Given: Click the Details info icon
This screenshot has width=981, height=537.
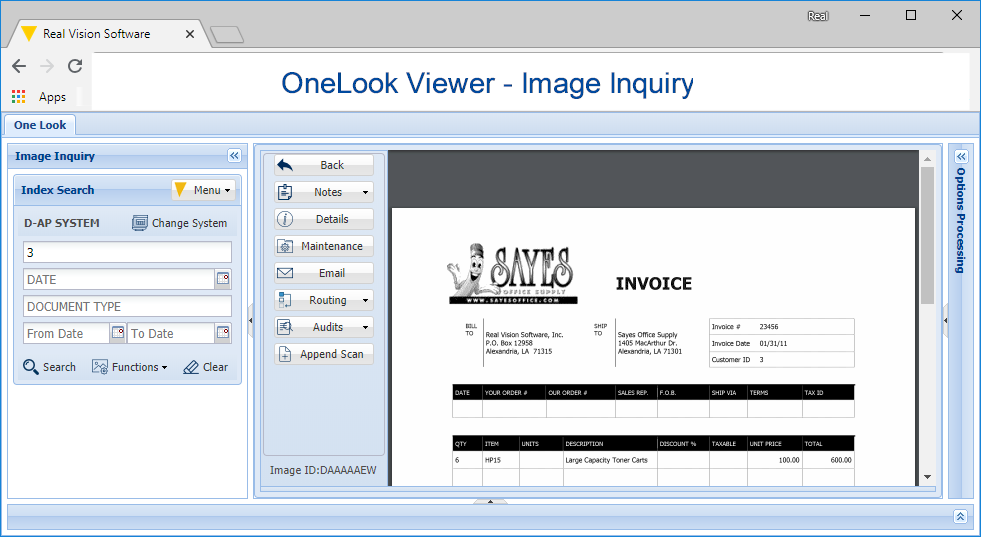Looking at the screenshot, I should (x=285, y=219).
